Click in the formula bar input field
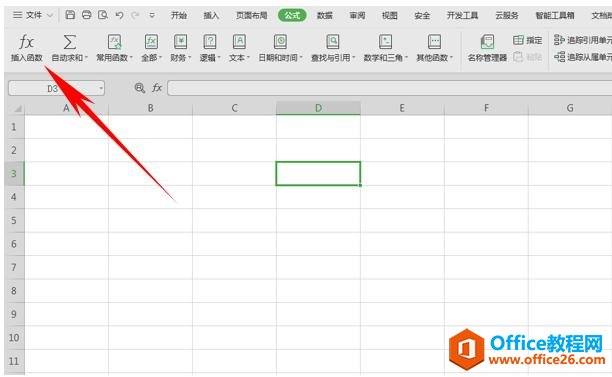 point(390,88)
